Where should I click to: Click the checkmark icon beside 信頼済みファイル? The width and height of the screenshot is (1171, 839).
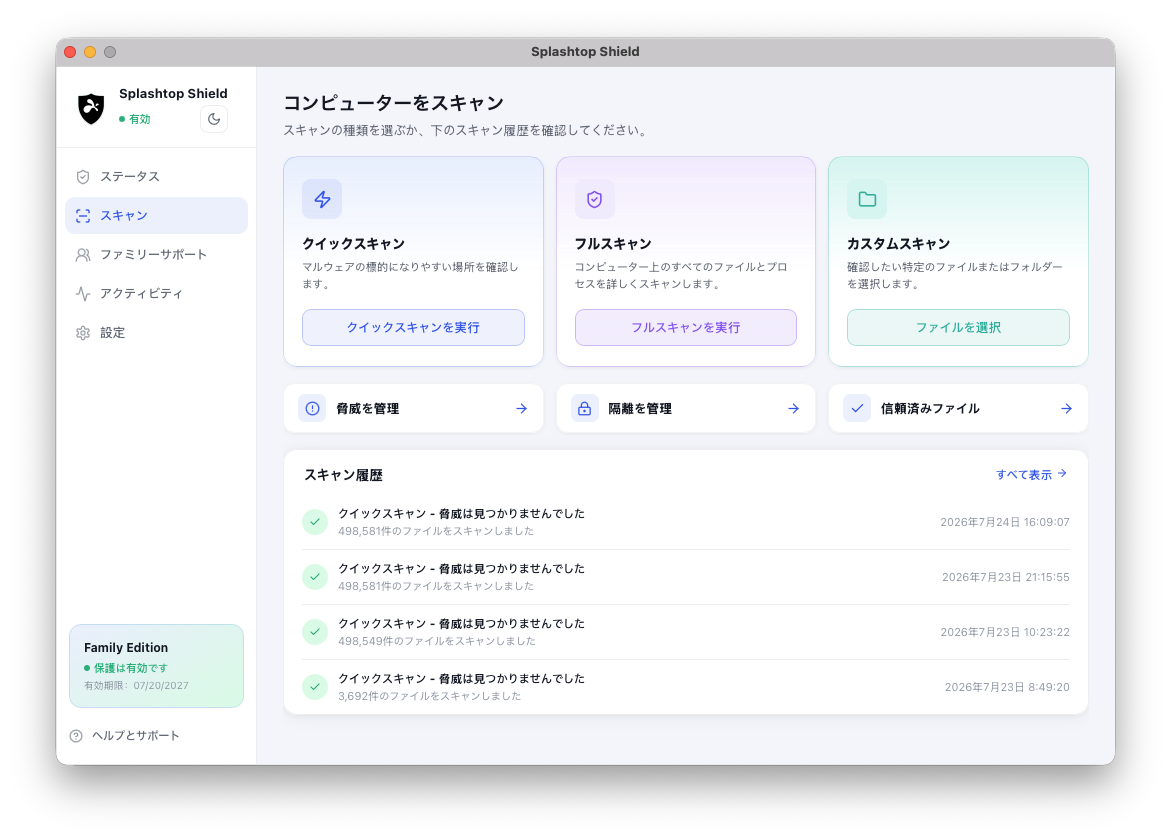[x=857, y=409]
